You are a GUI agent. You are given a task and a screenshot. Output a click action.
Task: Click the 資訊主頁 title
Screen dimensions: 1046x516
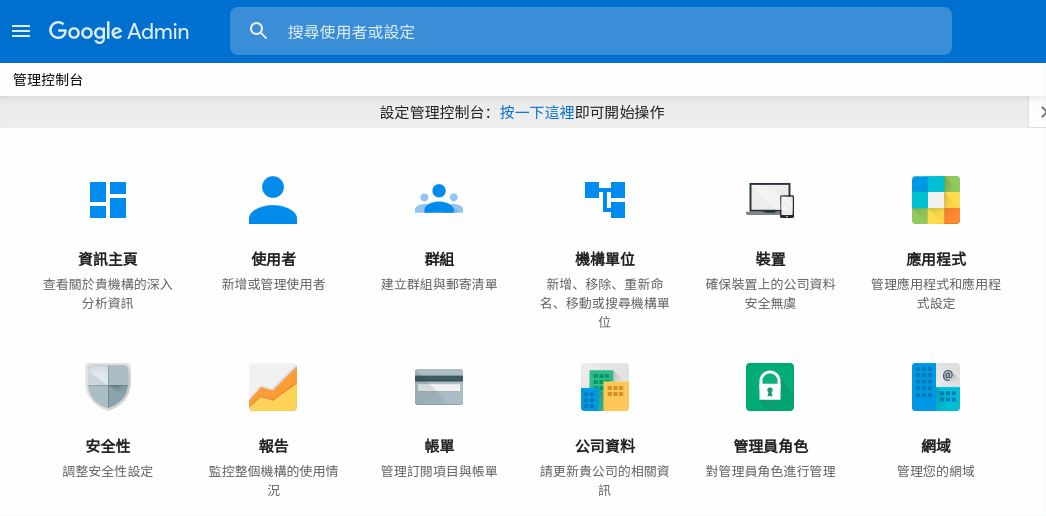pyautogui.click(x=108, y=259)
